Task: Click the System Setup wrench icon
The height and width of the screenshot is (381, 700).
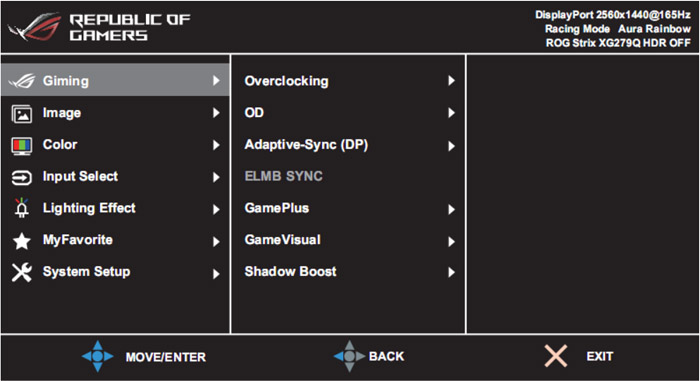Action: 21,272
